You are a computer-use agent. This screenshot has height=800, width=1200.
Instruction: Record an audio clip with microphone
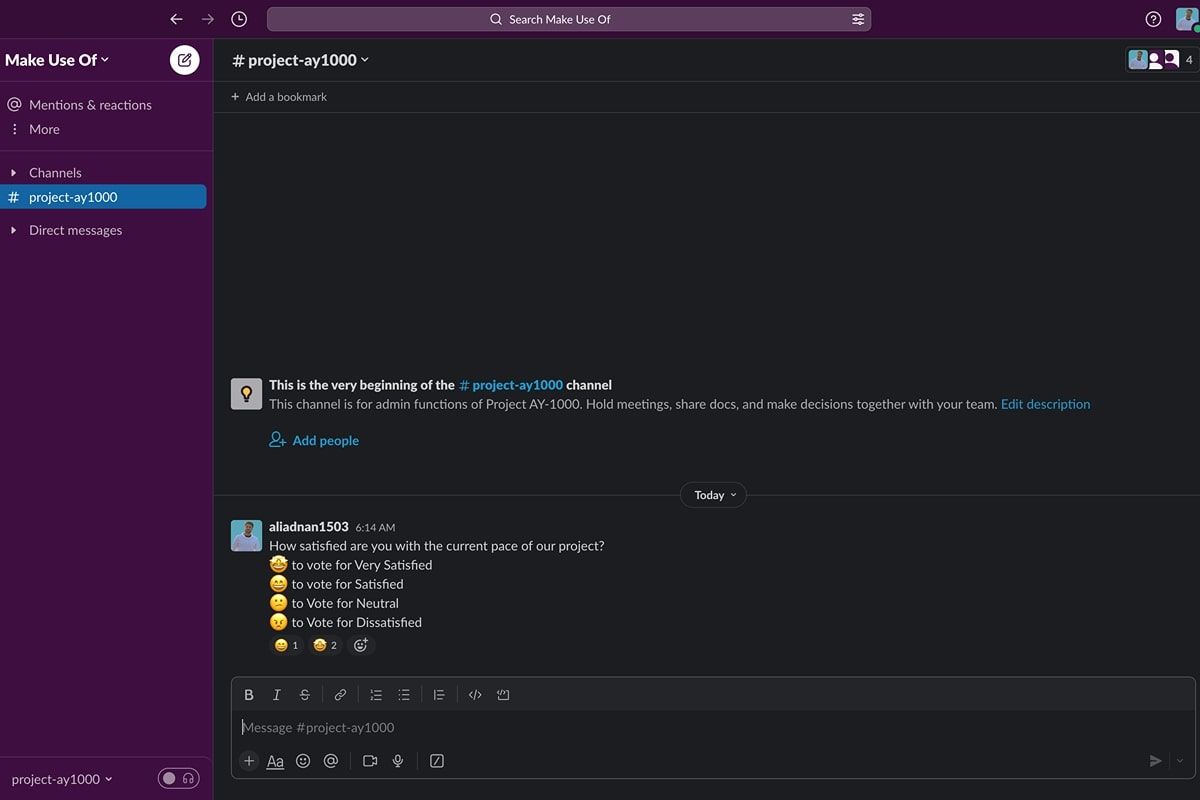[398, 761]
